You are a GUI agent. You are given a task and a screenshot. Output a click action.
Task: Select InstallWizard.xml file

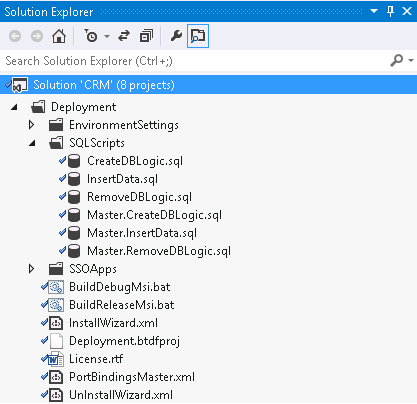point(113,323)
